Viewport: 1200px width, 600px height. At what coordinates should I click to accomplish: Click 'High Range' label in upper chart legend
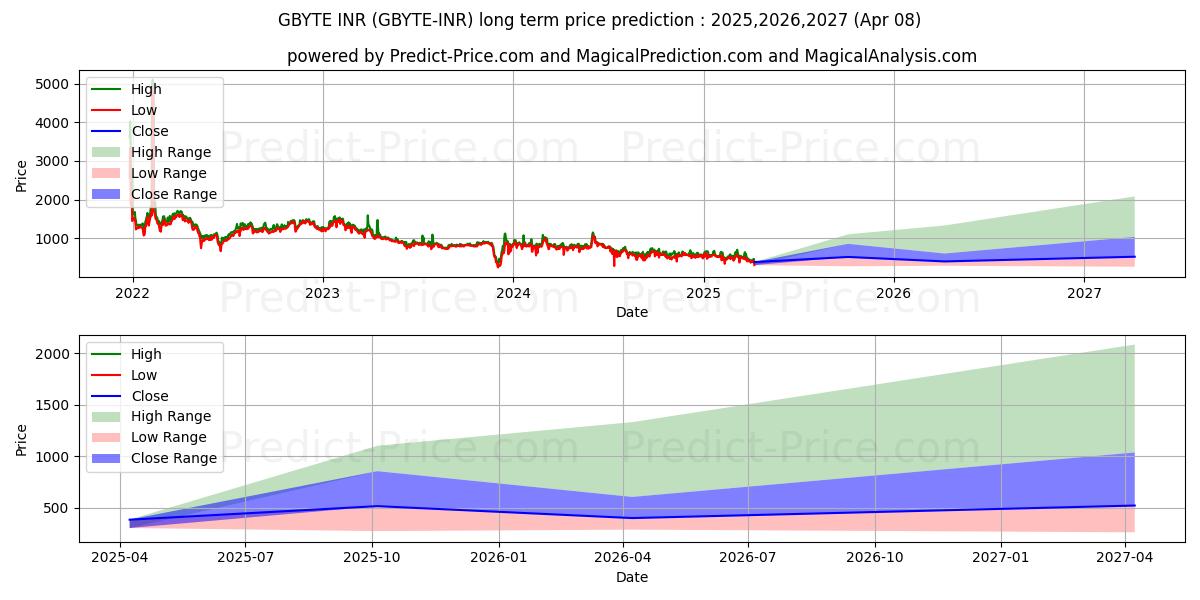[x=171, y=152]
